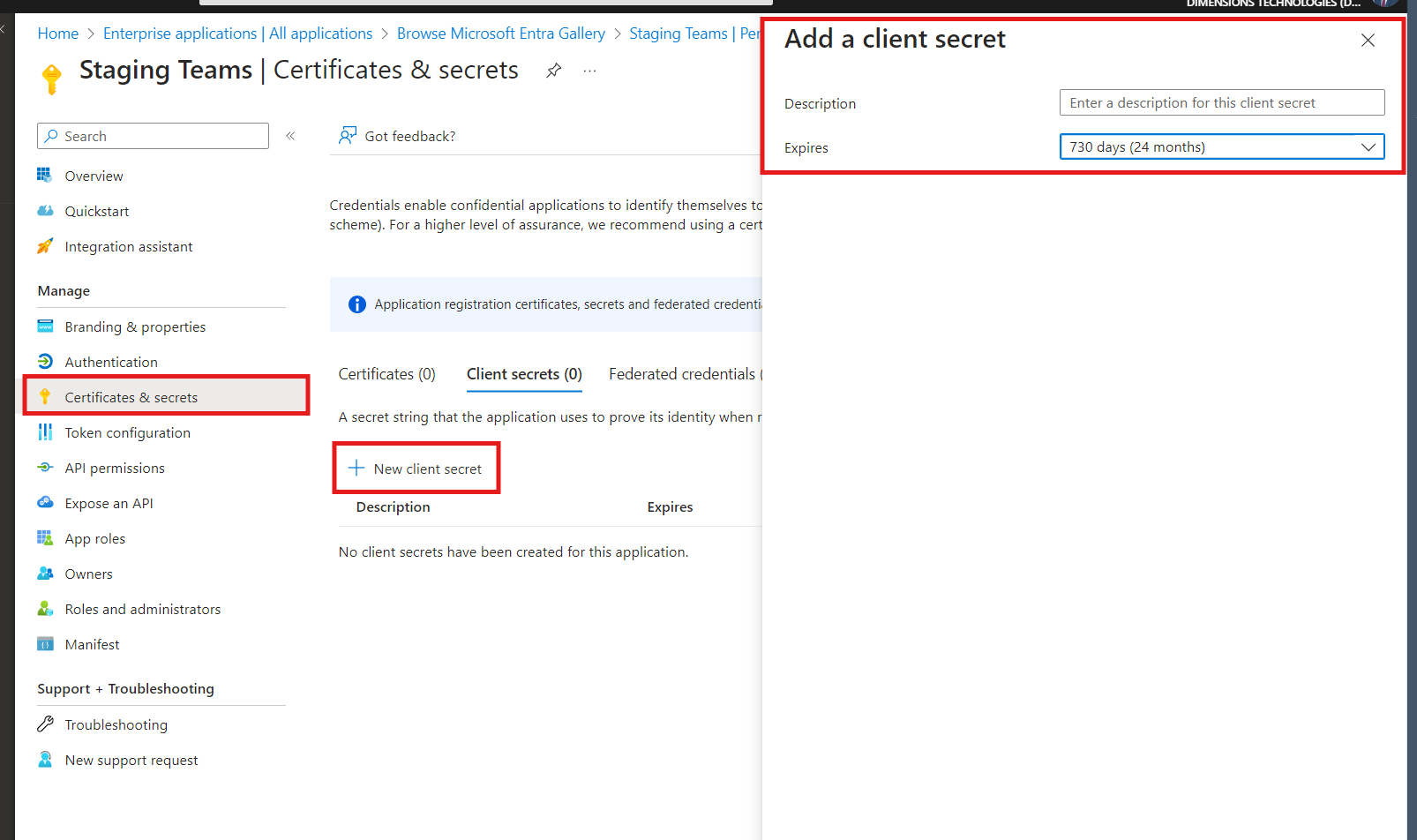1417x840 pixels.
Task: Click the Enterprise applications | All applications breadcrumb
Action: (x=238, y=34)
